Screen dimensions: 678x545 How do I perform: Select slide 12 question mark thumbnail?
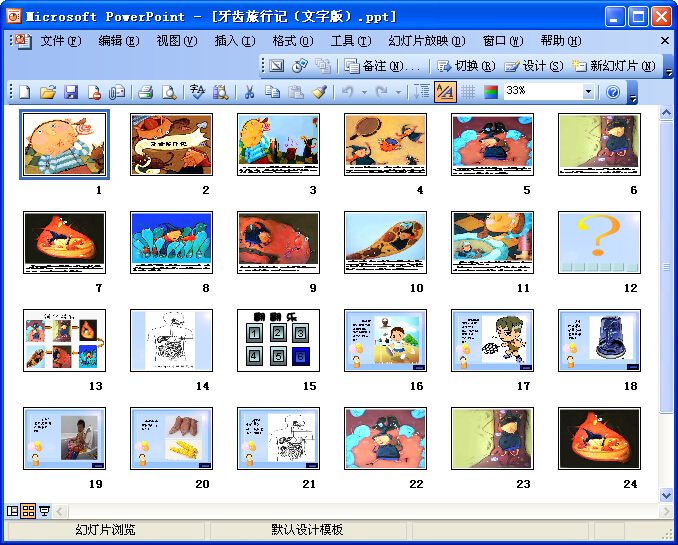coord(599,243)
